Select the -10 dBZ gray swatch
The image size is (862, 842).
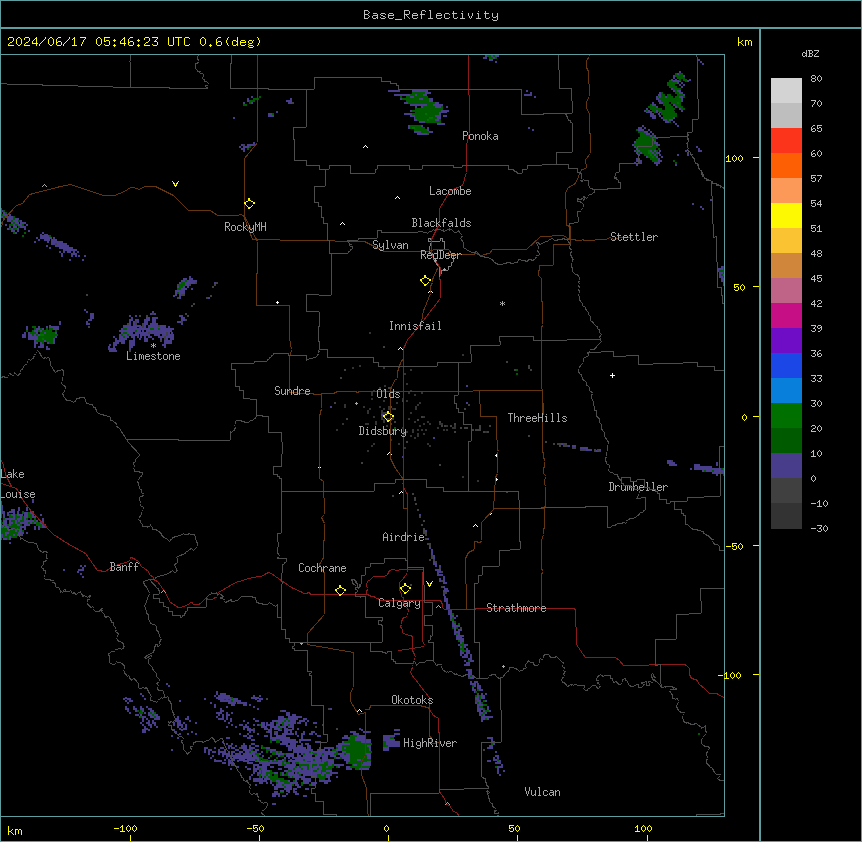click(786, 516)
